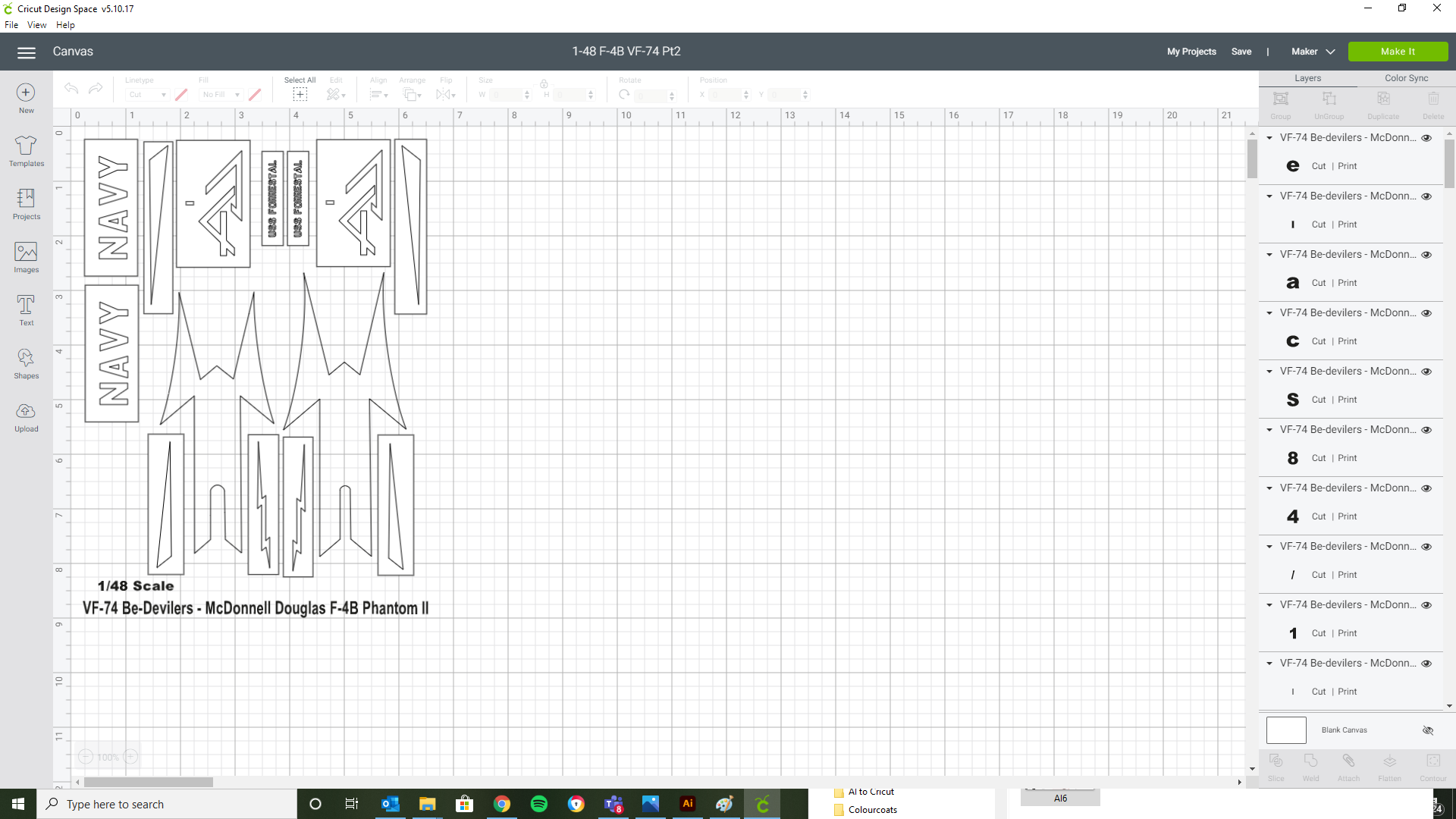
Task: Select the Text tool
Action: pos(26,309)
